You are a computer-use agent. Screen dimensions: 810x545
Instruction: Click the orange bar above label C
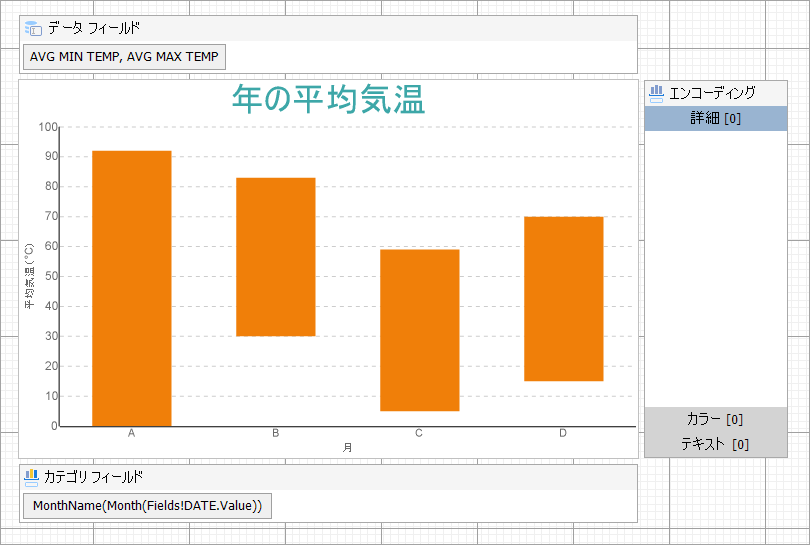coord(419,330)
